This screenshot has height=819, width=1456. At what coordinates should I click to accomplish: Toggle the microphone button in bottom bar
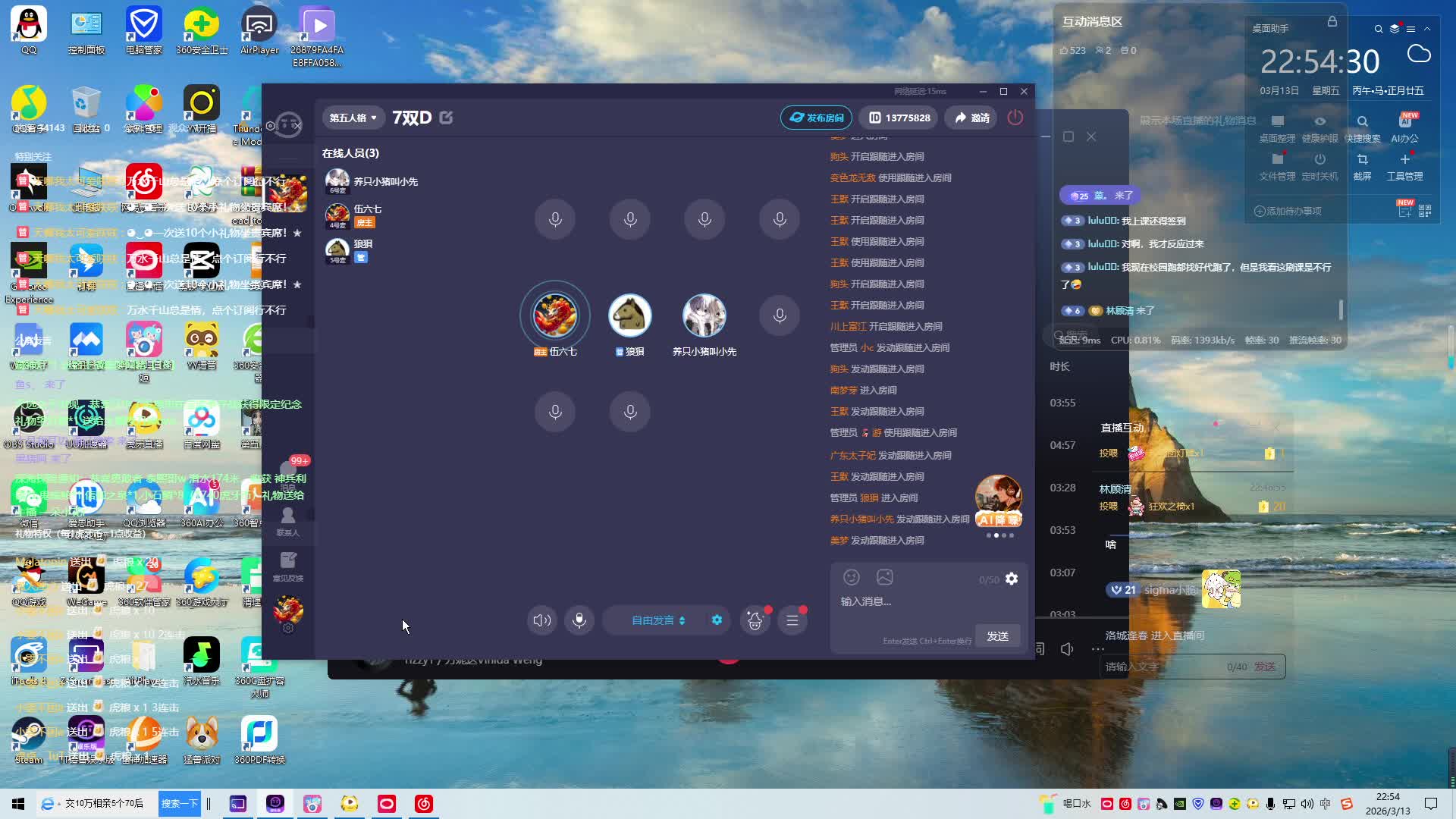tap(579, 620)
